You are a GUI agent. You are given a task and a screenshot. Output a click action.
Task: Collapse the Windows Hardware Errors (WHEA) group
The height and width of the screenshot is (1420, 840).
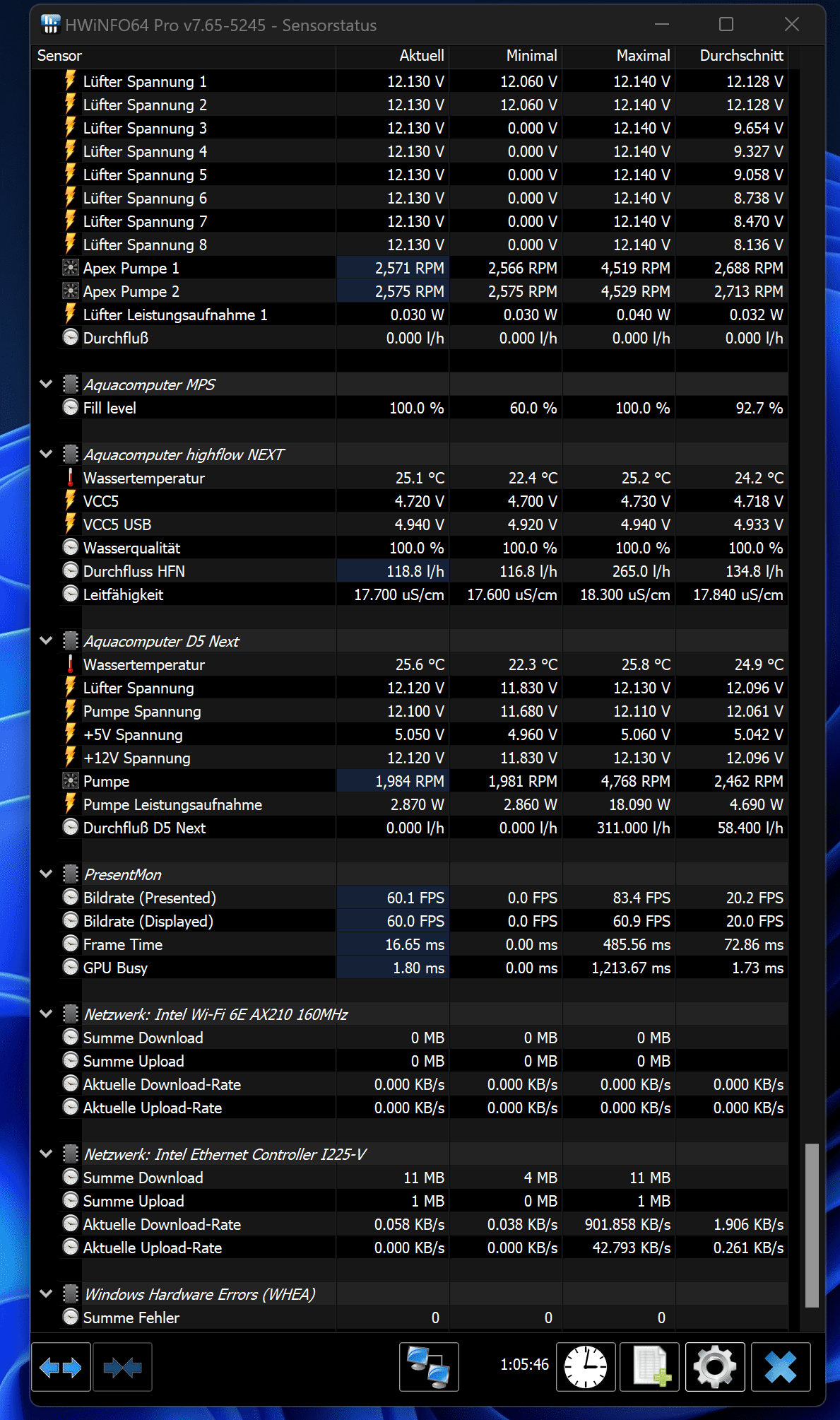[x=47, y=1294]
